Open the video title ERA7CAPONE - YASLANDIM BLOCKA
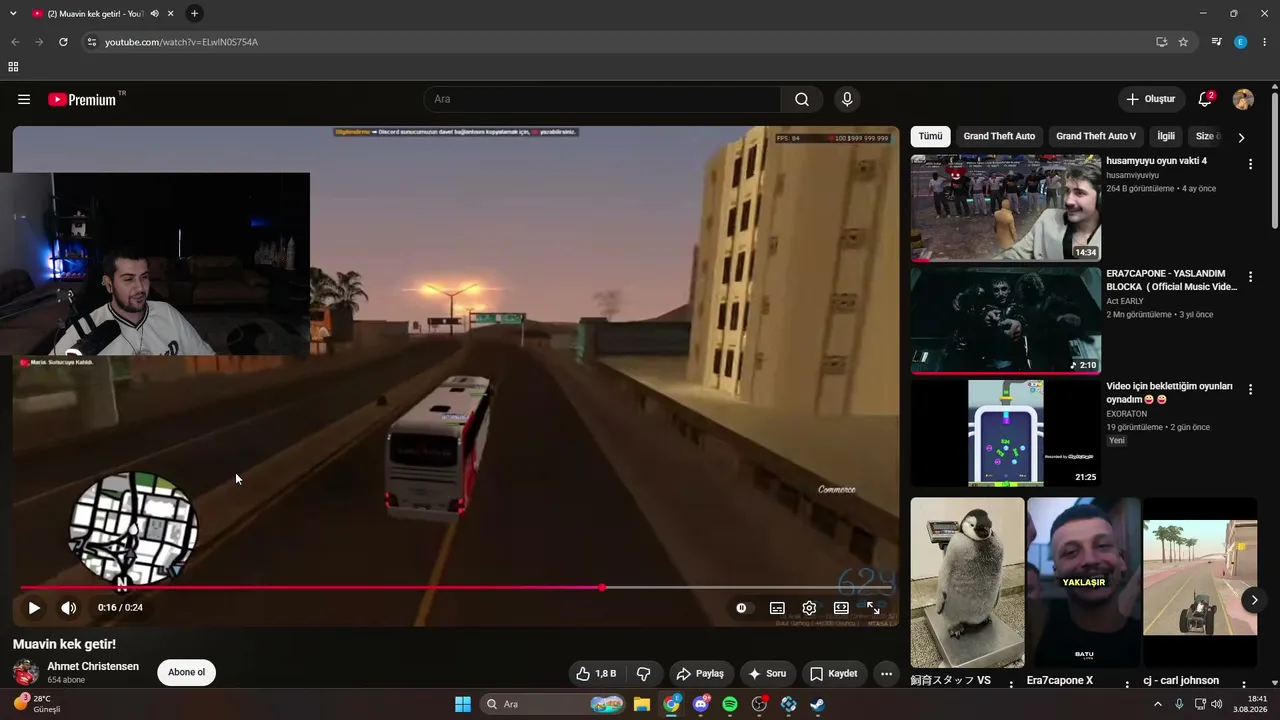Viewport: 1280px width, 720px height. pyautogui.click(x=1172, y=280)
